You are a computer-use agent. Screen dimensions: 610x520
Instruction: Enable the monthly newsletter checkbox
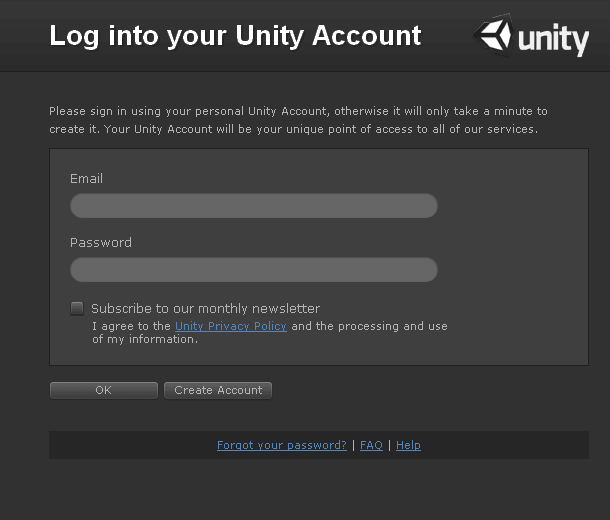pyautogui.click(x=77, y=308)
